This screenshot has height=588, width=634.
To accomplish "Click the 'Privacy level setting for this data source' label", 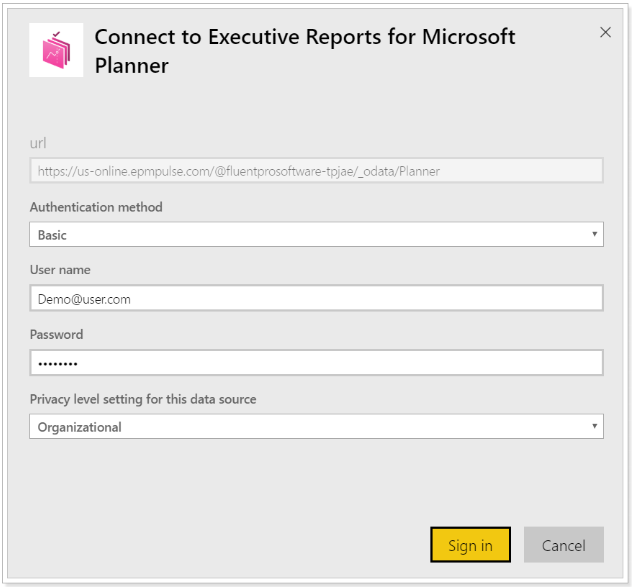I will click(143, 399).
